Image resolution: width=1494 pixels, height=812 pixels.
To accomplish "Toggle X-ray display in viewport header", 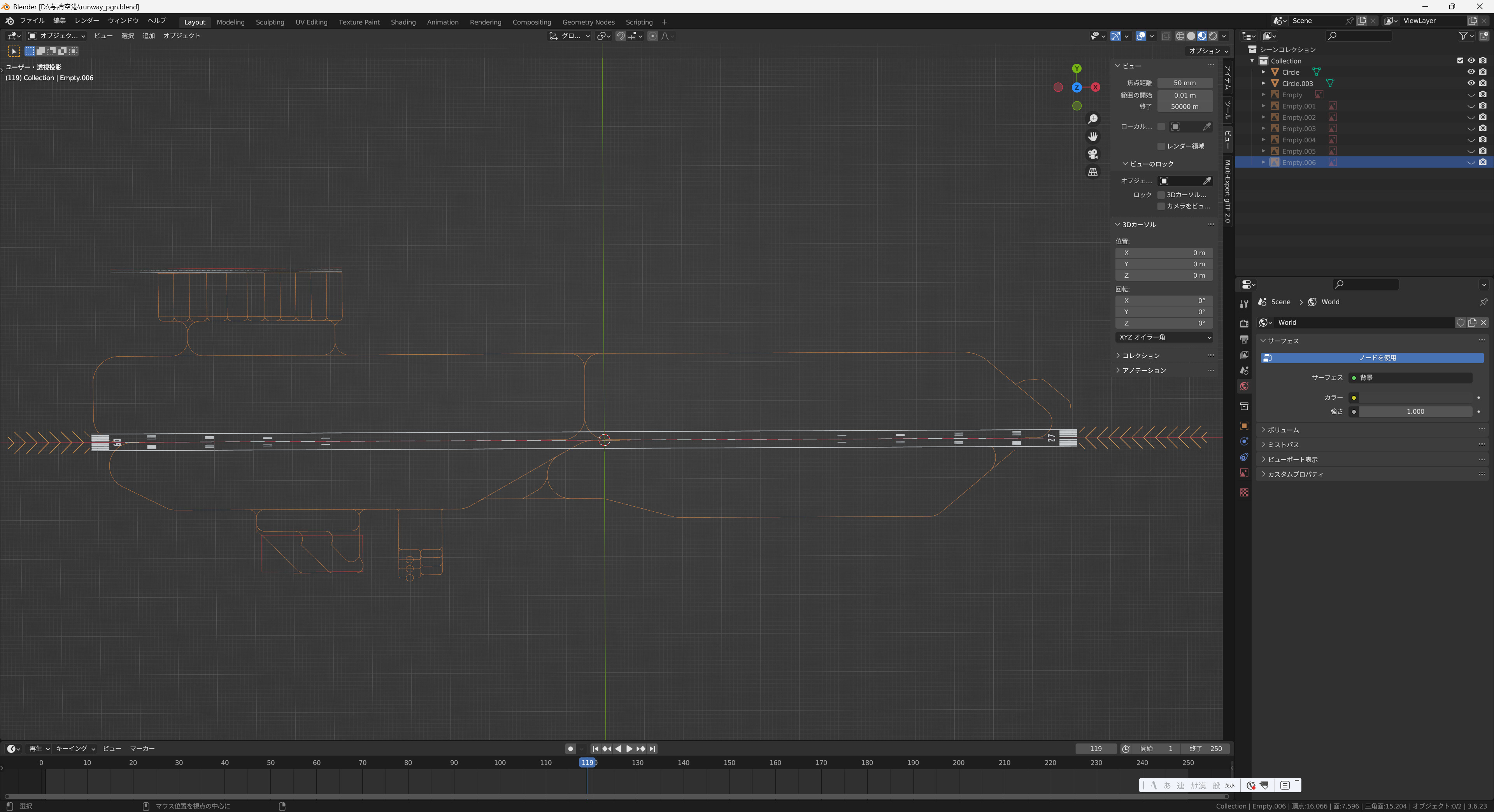I will [x=1166, y=36].
